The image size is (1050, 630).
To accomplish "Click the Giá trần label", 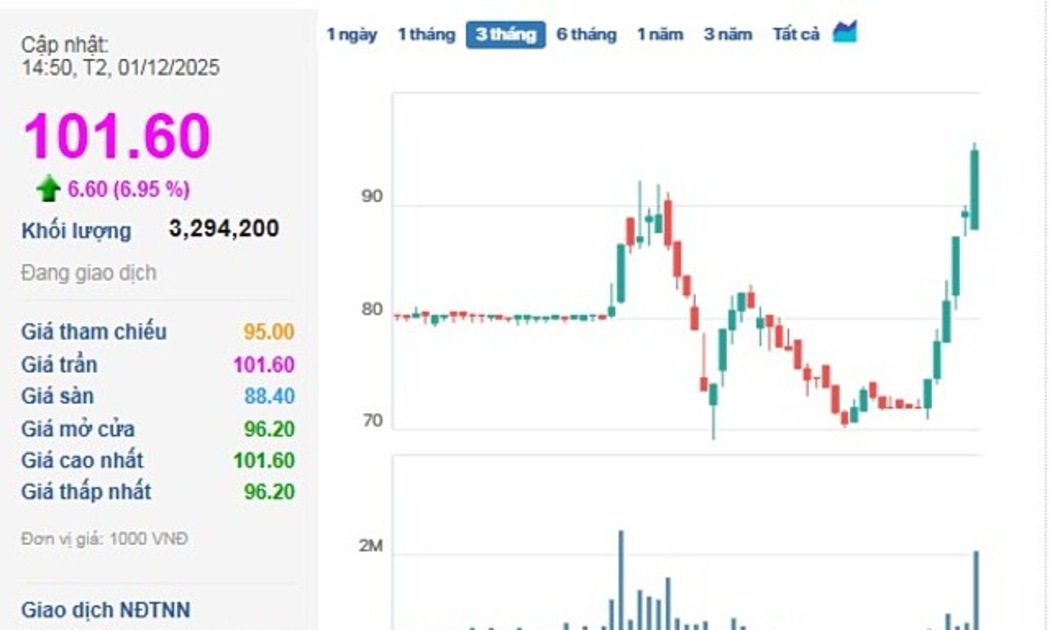I will [59, 364].
